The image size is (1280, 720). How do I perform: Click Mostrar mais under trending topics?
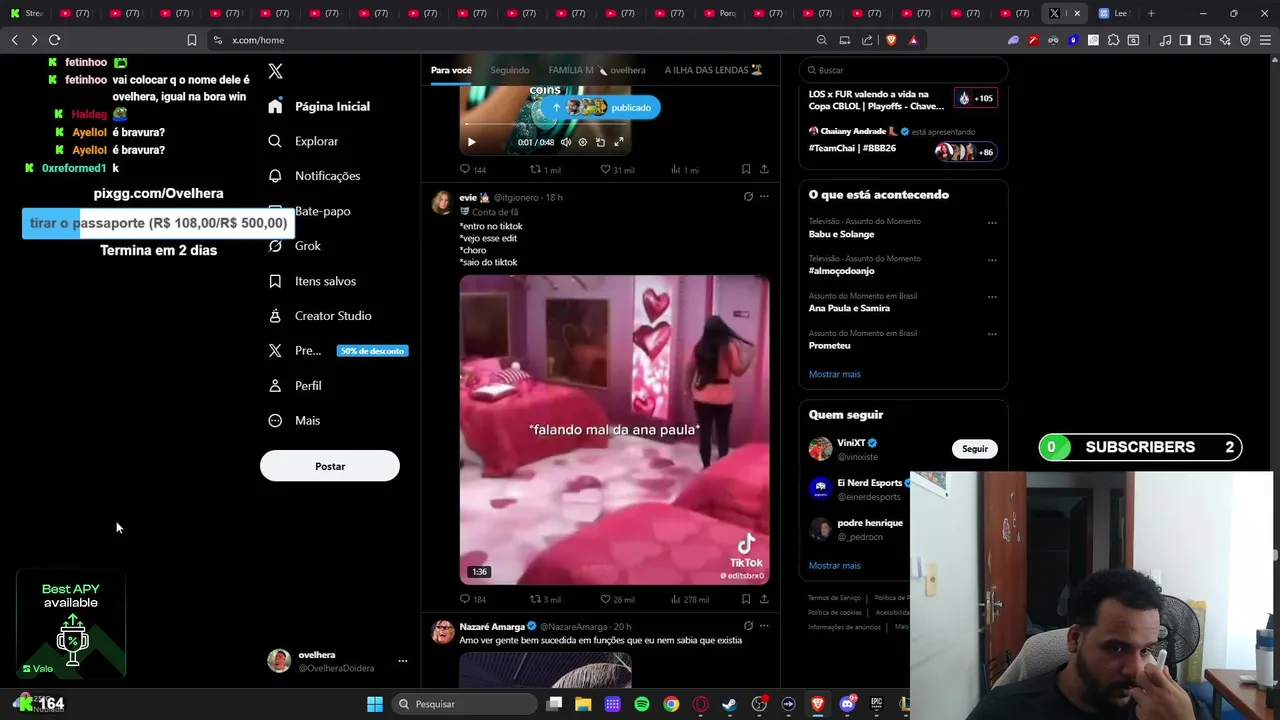[x=834, y=374]
